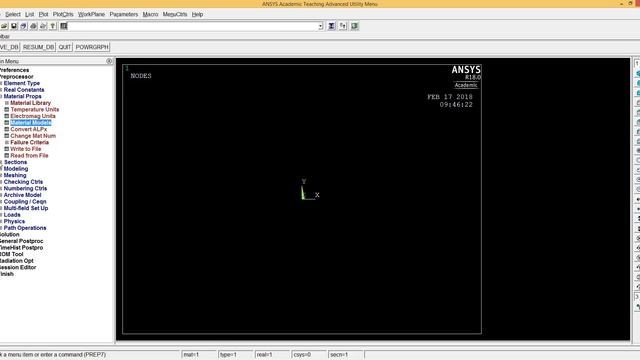
Task: Click csys=0 status bar field
Action: [x=309, y=355]
